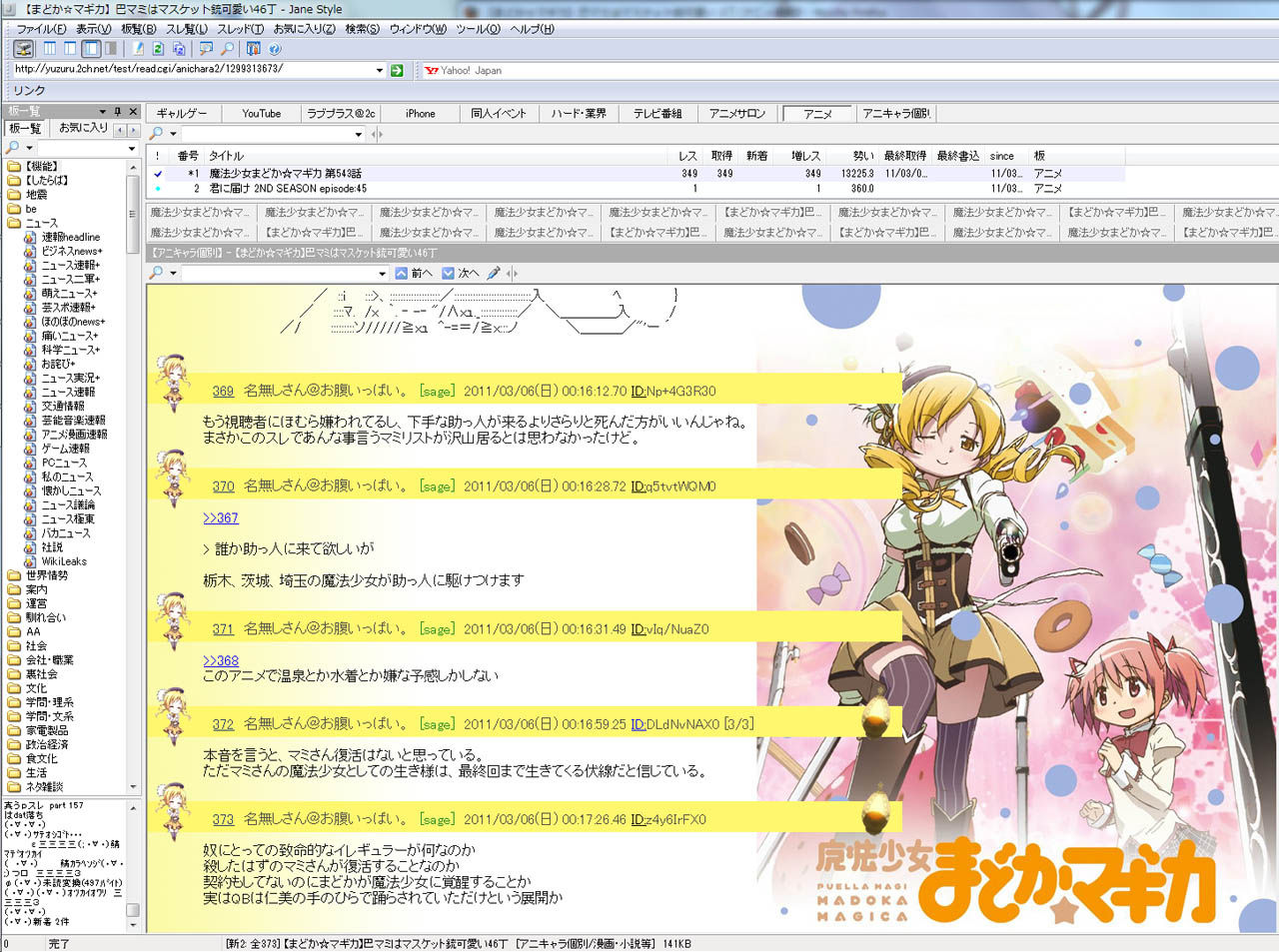Open the iPhone board tab

421,114
